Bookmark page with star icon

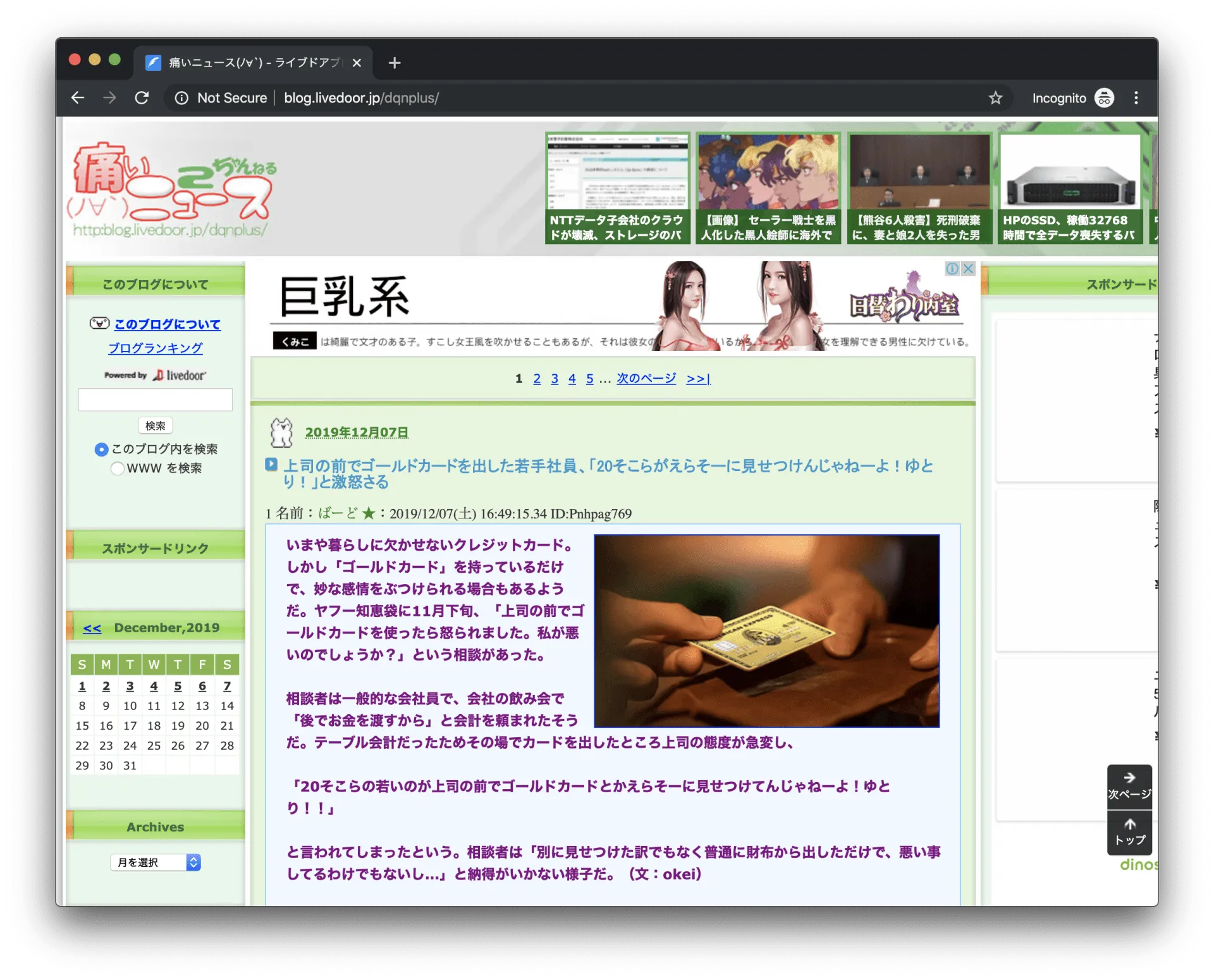pyautogui.click(x=995, y=98)
